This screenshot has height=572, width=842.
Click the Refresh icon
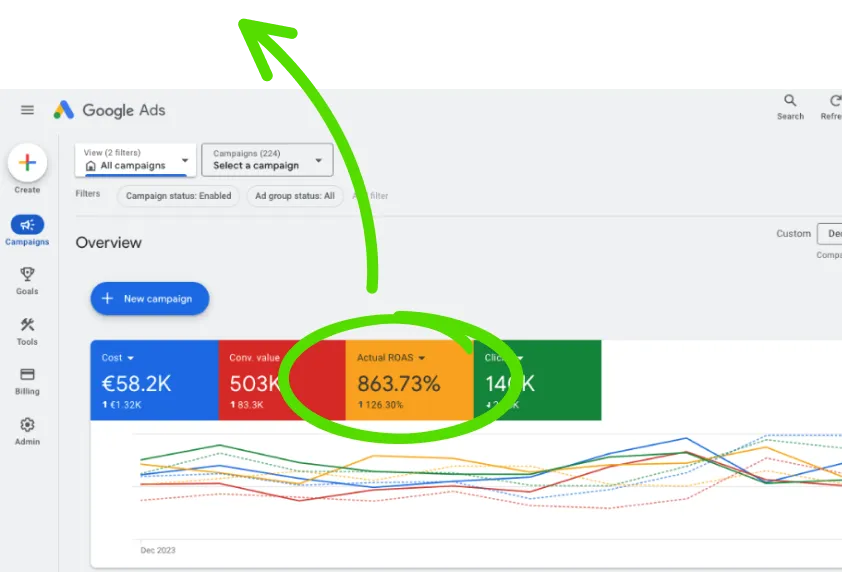tap(833, 101)
